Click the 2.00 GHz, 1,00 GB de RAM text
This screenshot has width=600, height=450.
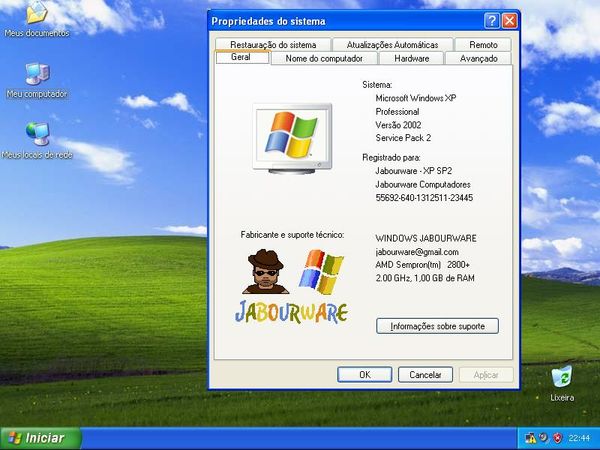click(425, 278)
